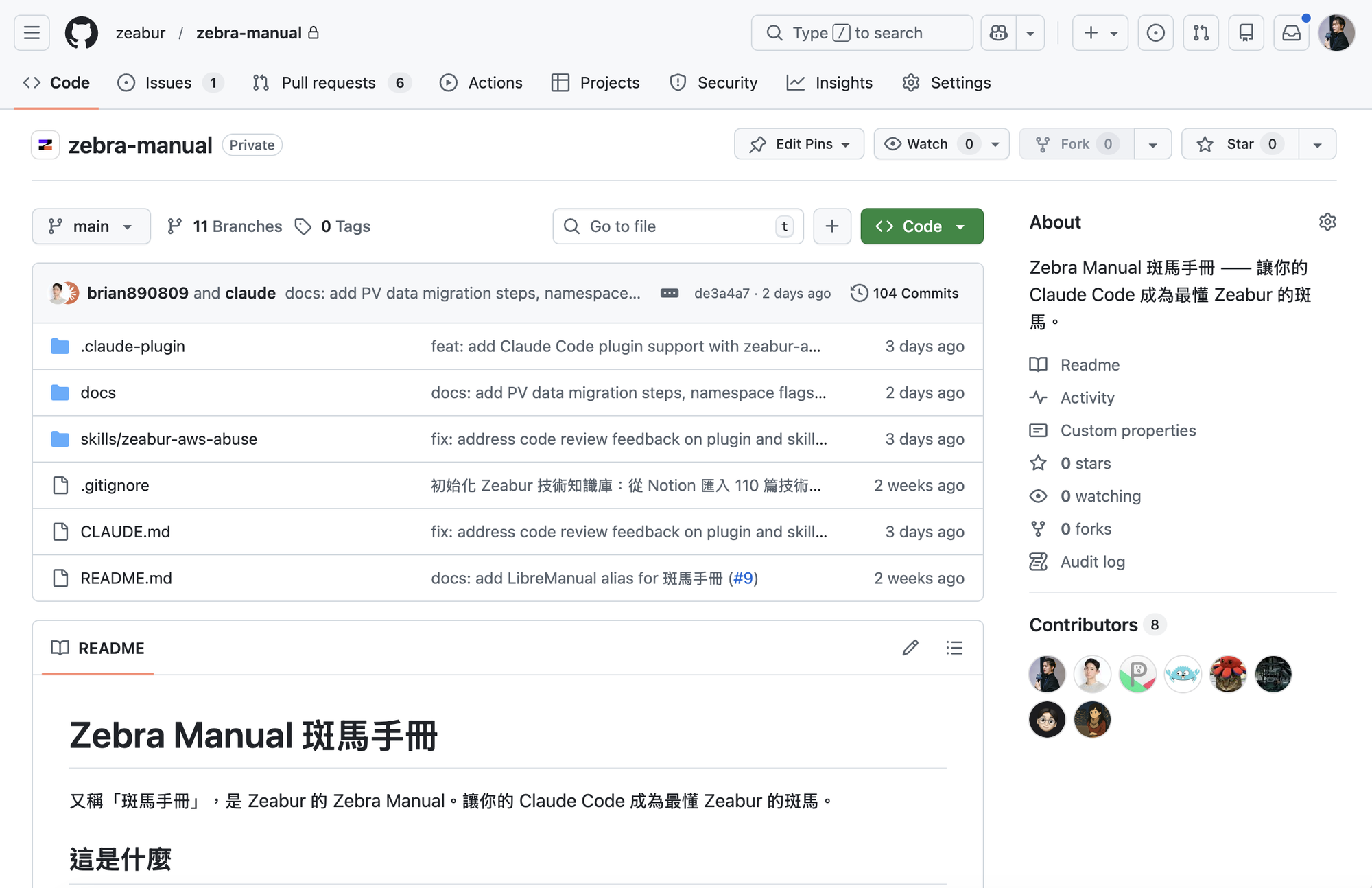The width and height of the screenshot is (1372, 888).
Task: Click the plus icon to add a file
Action: tap(832, 226)
